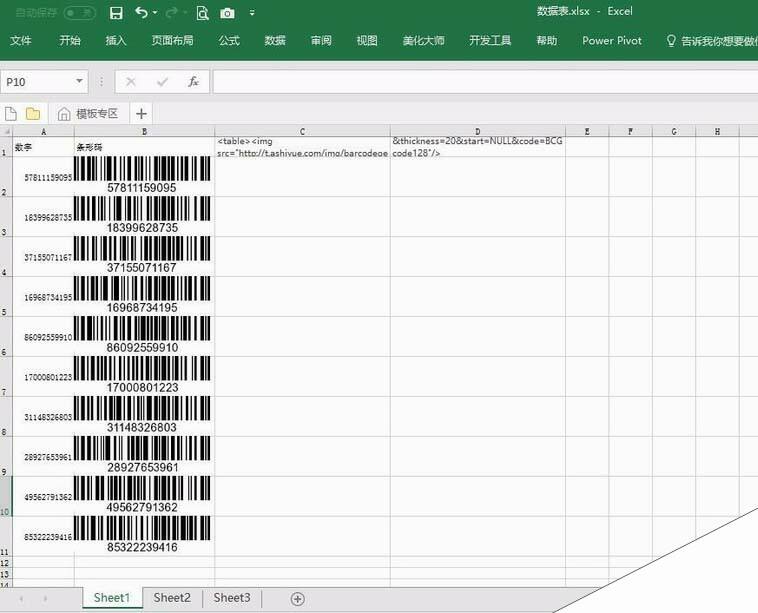Open Insert Function fx button
Viewport: 758px width, 613px height.
point(193,82)
